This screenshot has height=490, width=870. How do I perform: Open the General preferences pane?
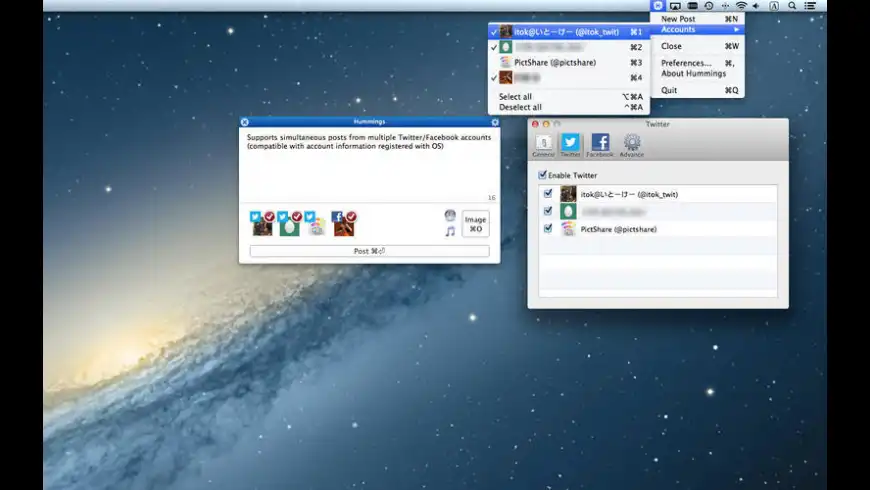point(543,145)
